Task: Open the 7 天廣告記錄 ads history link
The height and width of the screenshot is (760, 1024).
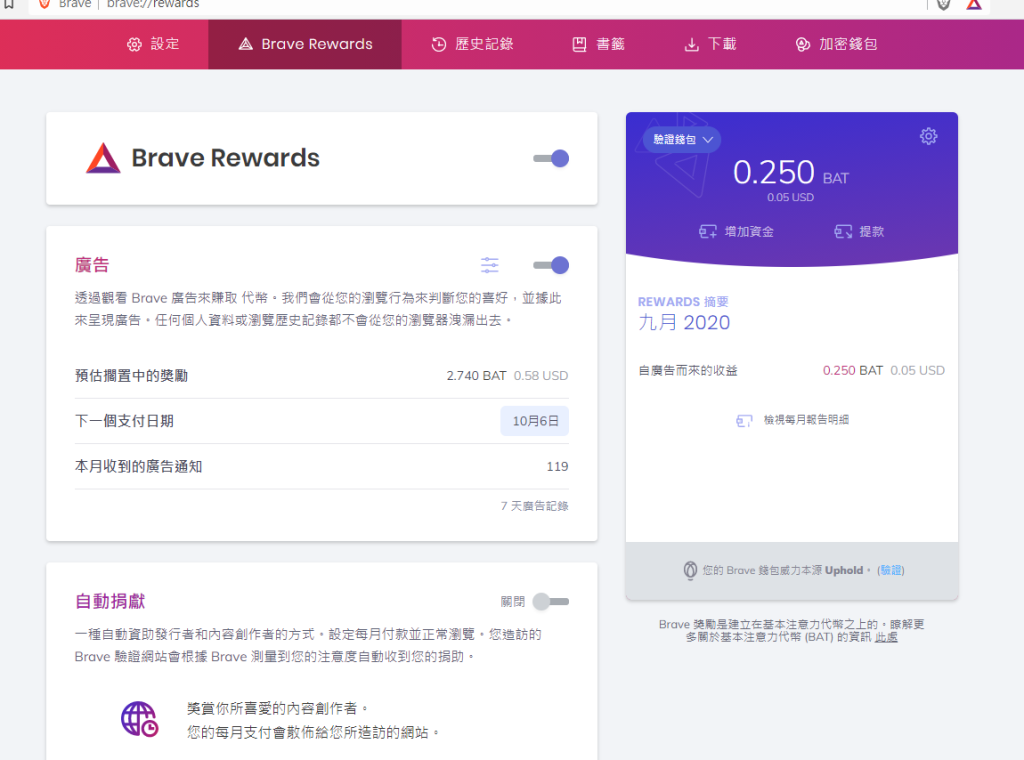Action: click(534, 506)
